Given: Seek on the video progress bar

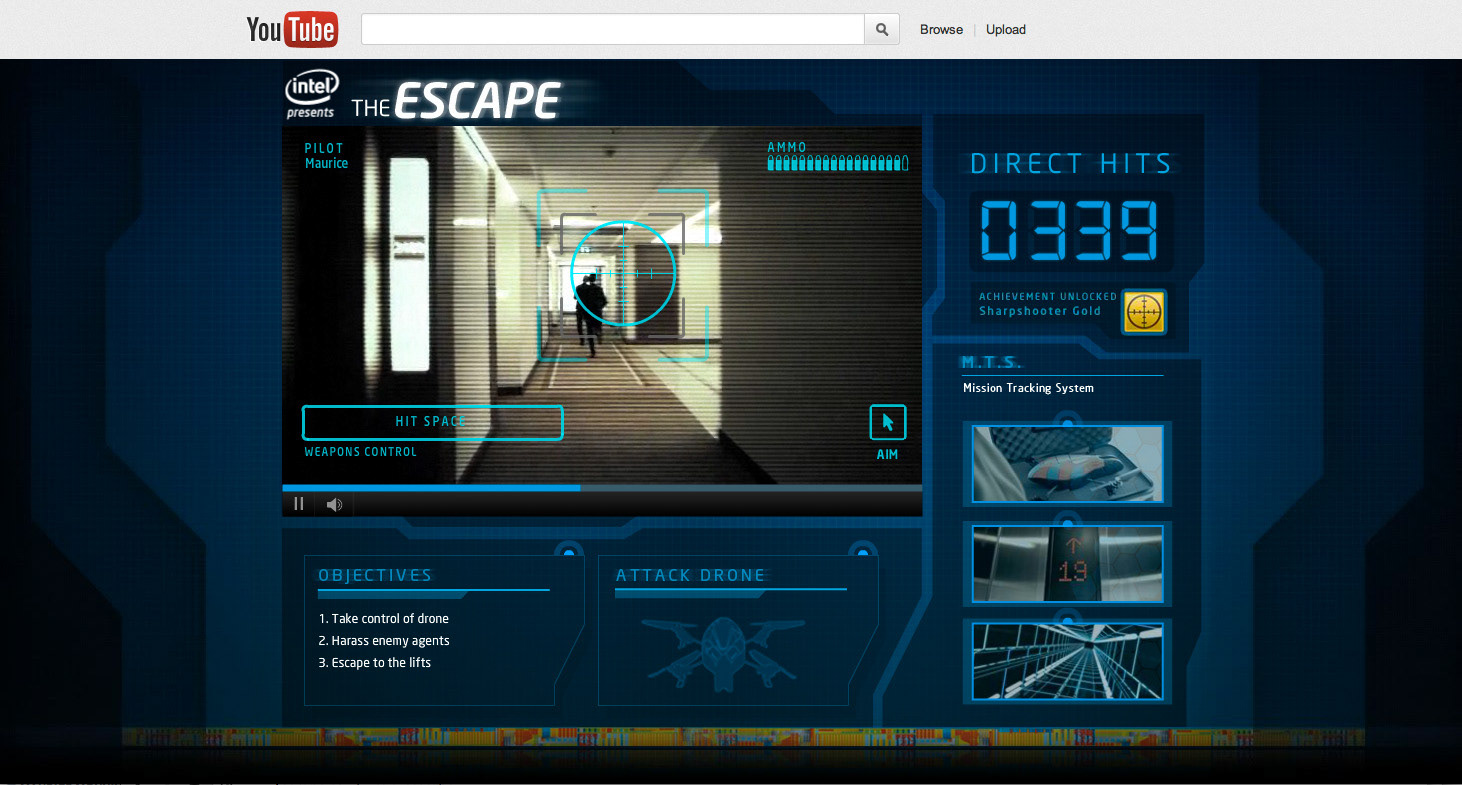Looking at the screenshot, I should click(602, 487).
